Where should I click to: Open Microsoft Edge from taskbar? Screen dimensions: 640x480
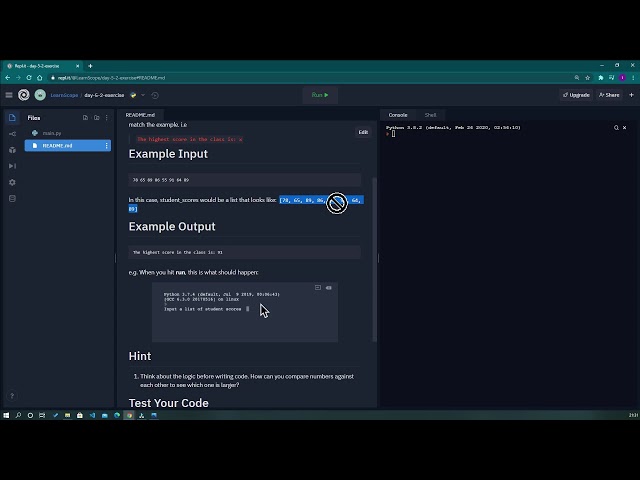tap(117, 415)
